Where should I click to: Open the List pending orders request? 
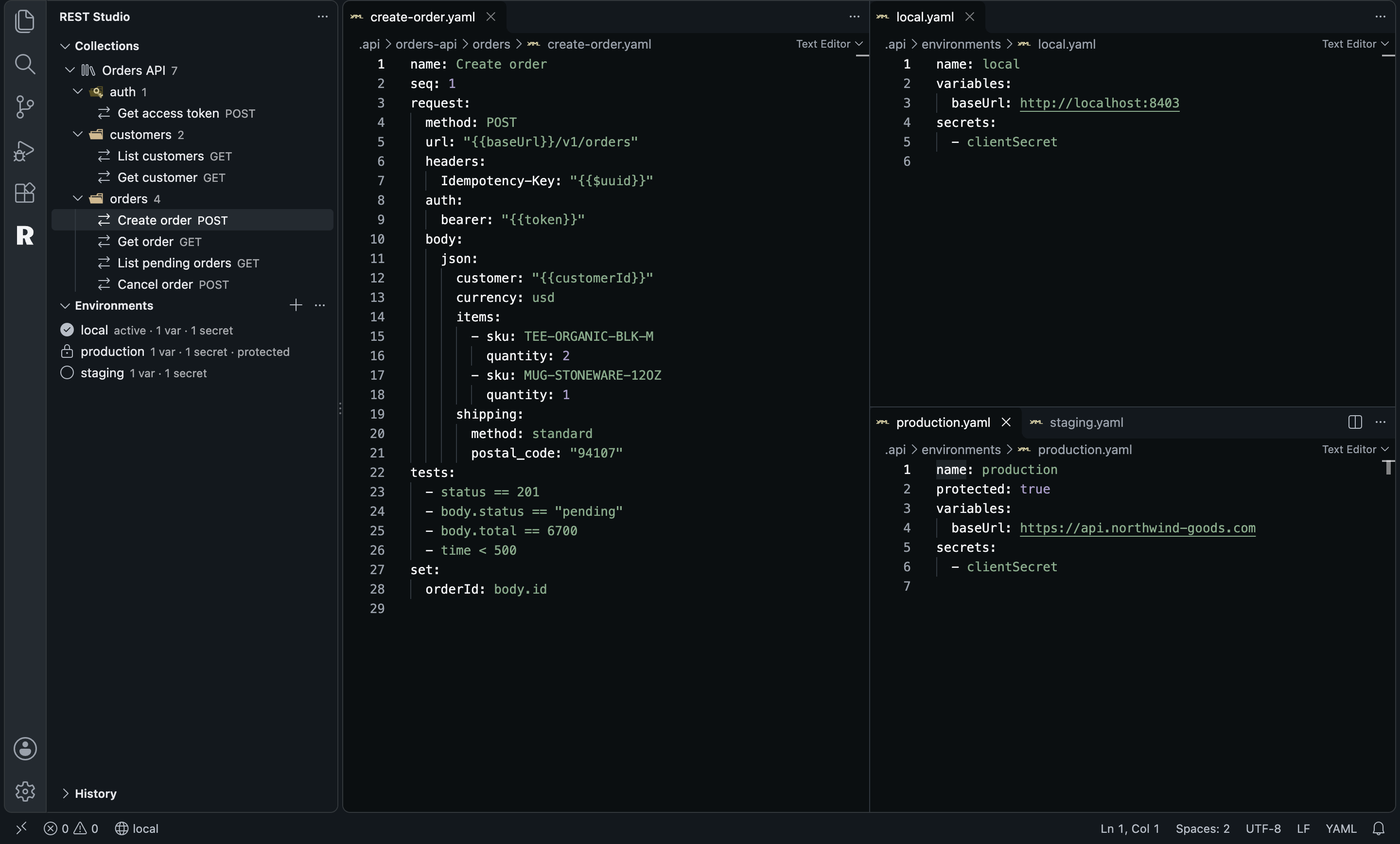tap(192, 263)
